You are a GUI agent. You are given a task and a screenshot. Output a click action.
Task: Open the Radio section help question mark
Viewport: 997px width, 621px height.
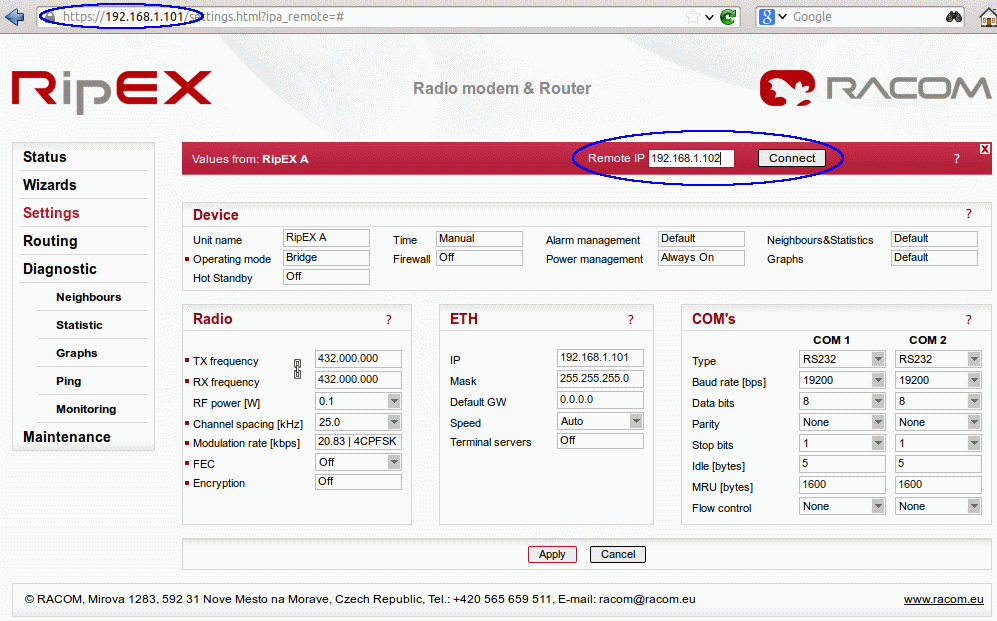tap(388, 320)
